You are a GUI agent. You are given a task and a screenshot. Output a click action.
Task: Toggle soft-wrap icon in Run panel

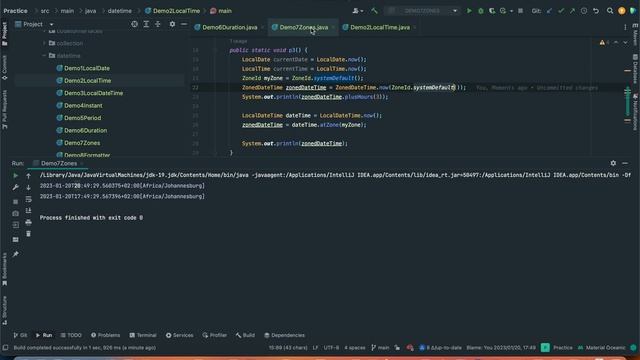tap(28, 199)
